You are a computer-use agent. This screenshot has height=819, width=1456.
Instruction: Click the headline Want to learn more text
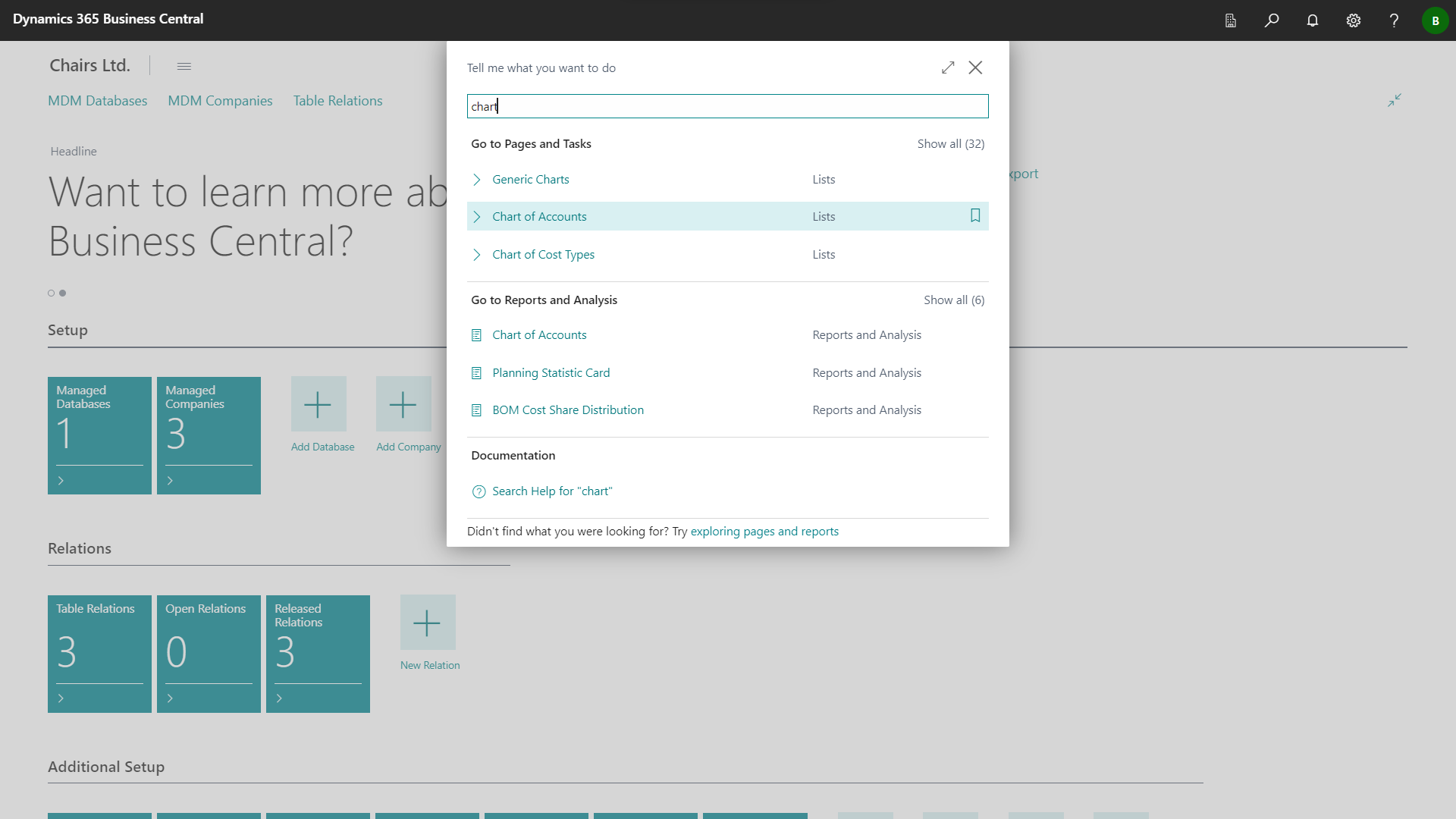click(247, 217)
